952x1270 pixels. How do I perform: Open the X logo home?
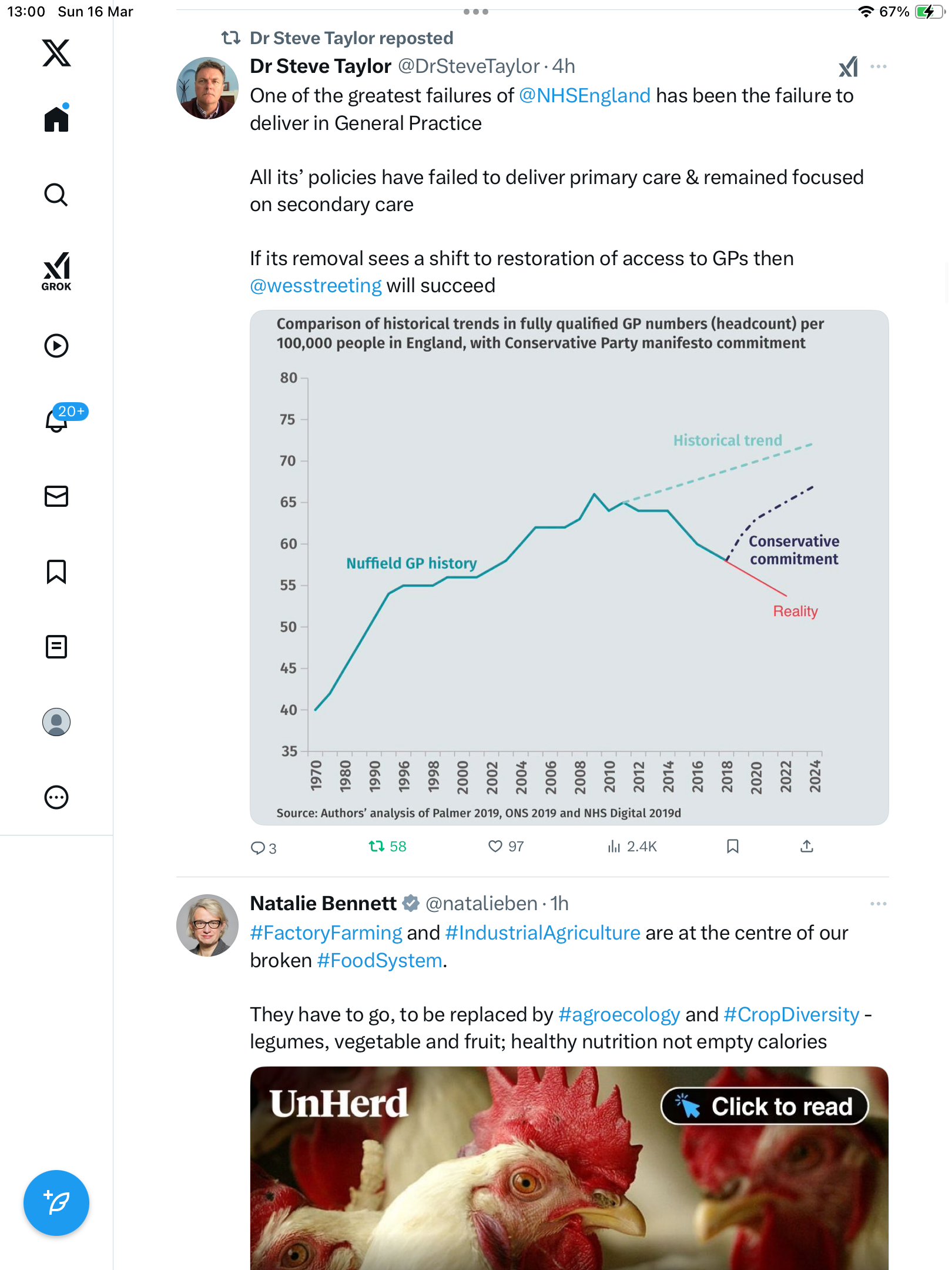[x=56, y=53]
